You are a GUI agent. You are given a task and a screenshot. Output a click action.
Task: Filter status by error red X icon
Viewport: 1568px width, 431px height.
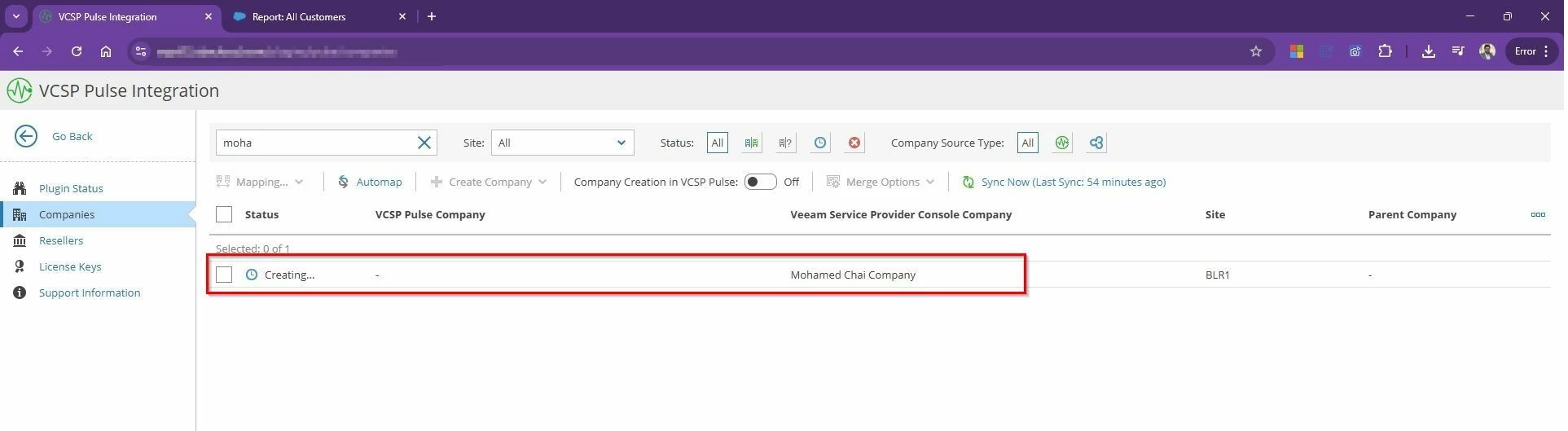tap(854, 143)
